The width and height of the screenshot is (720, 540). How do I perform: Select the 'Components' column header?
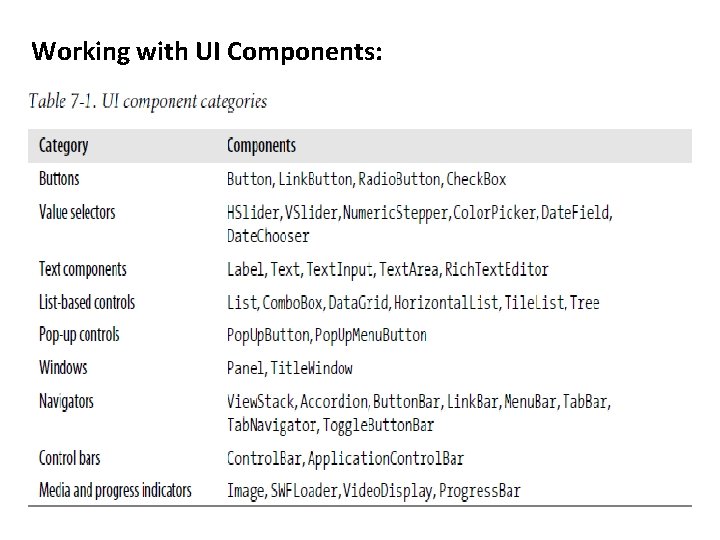[261, 146]
